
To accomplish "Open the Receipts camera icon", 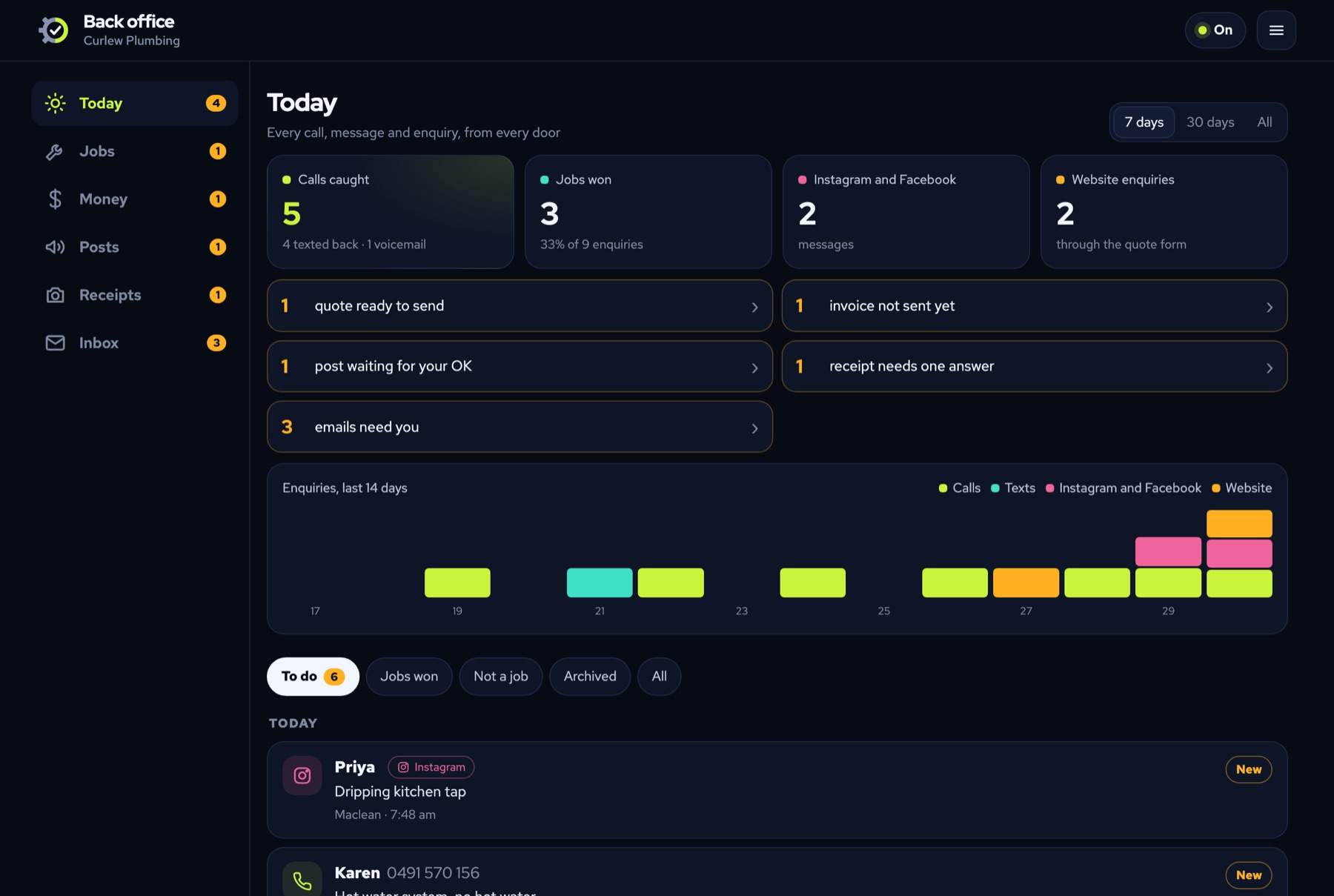I will (55, 295).
